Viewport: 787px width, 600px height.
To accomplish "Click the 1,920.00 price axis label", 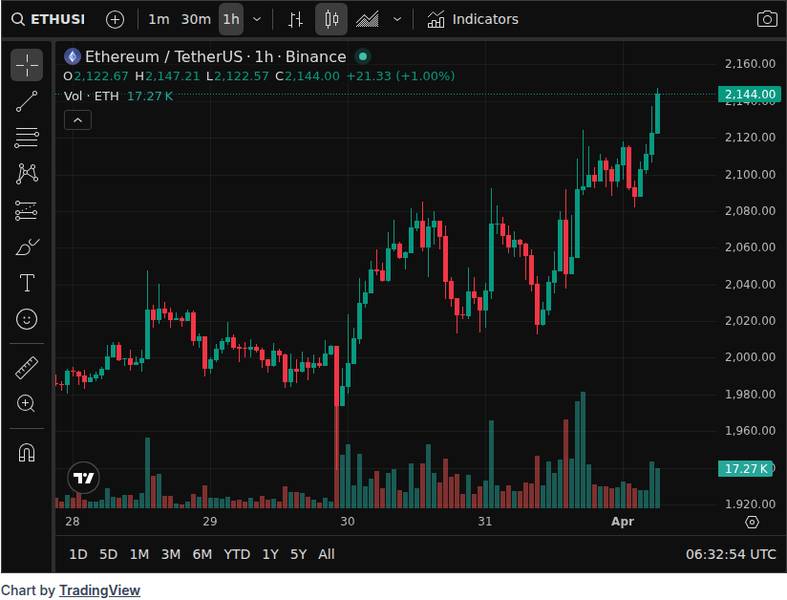I will click(750, 504).
